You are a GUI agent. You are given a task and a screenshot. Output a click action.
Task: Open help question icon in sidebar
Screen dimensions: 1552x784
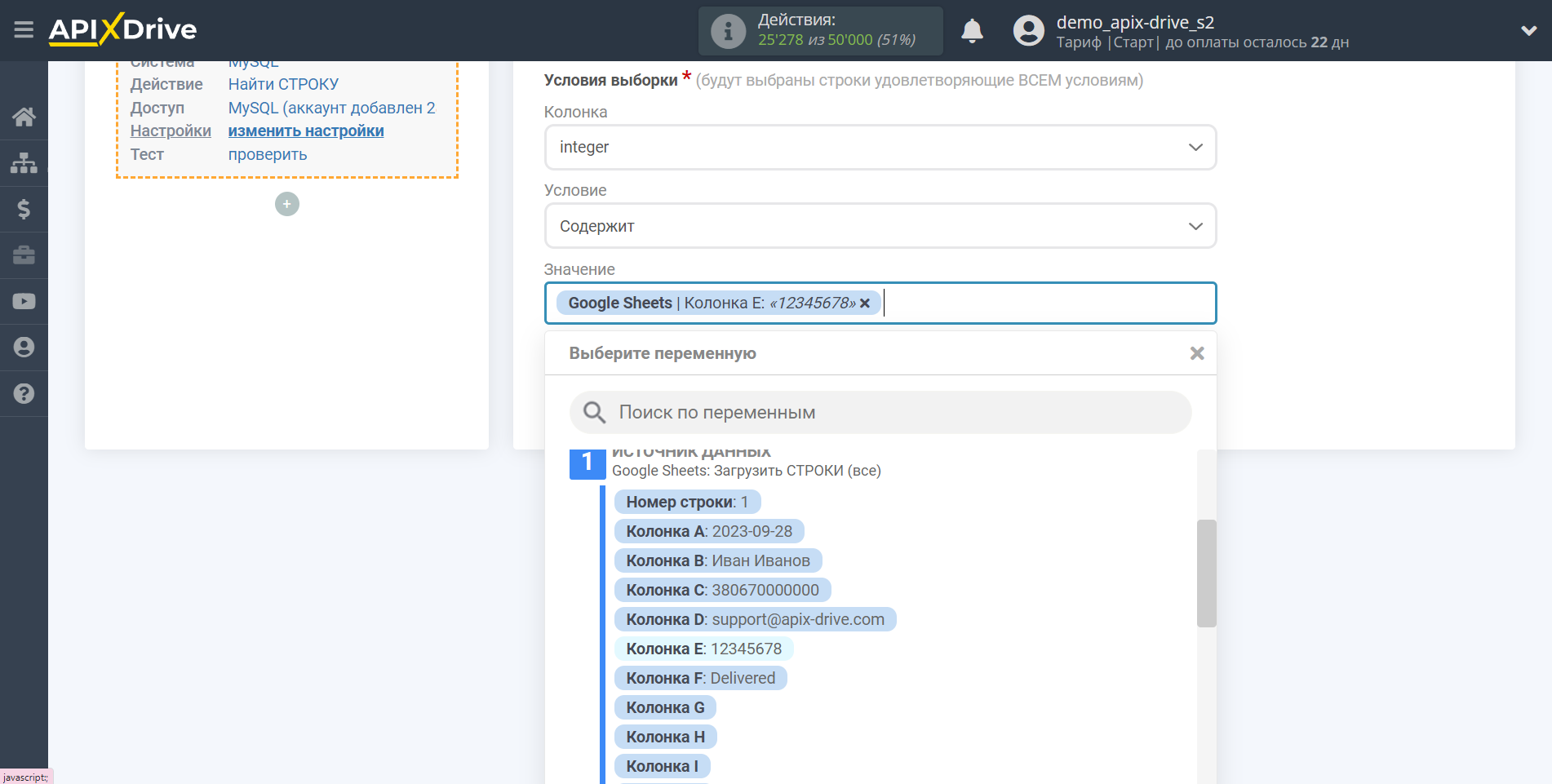pyautogui.click(x=24, y=393)
